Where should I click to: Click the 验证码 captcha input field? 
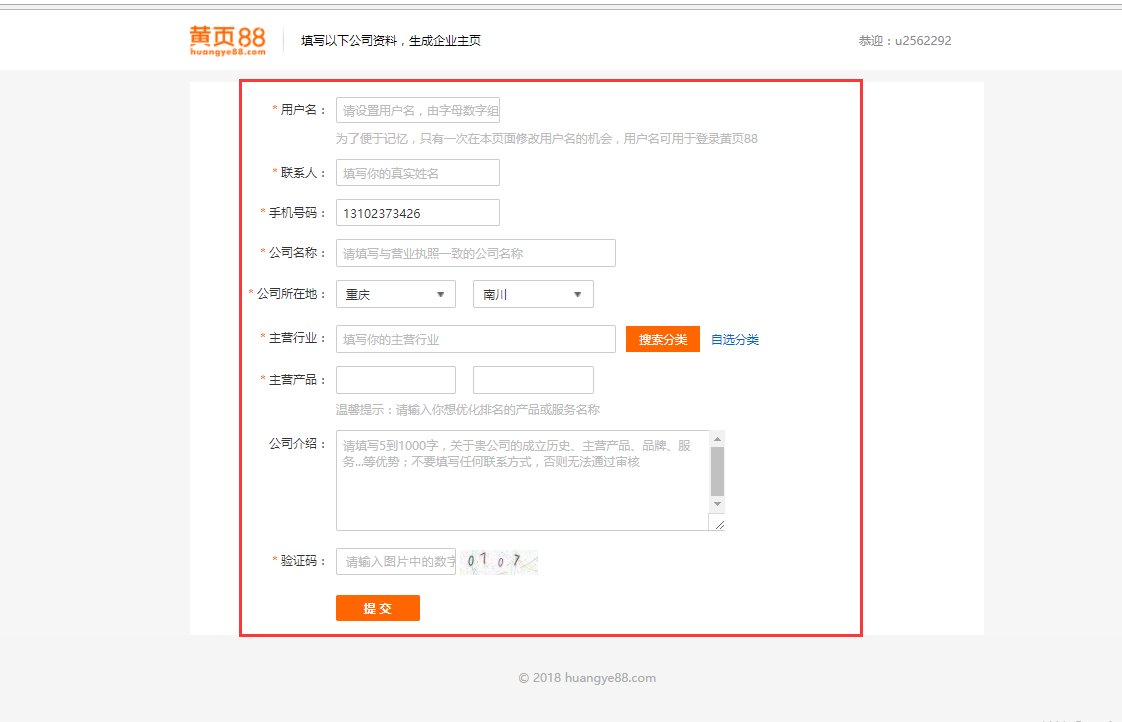(395, 560)
